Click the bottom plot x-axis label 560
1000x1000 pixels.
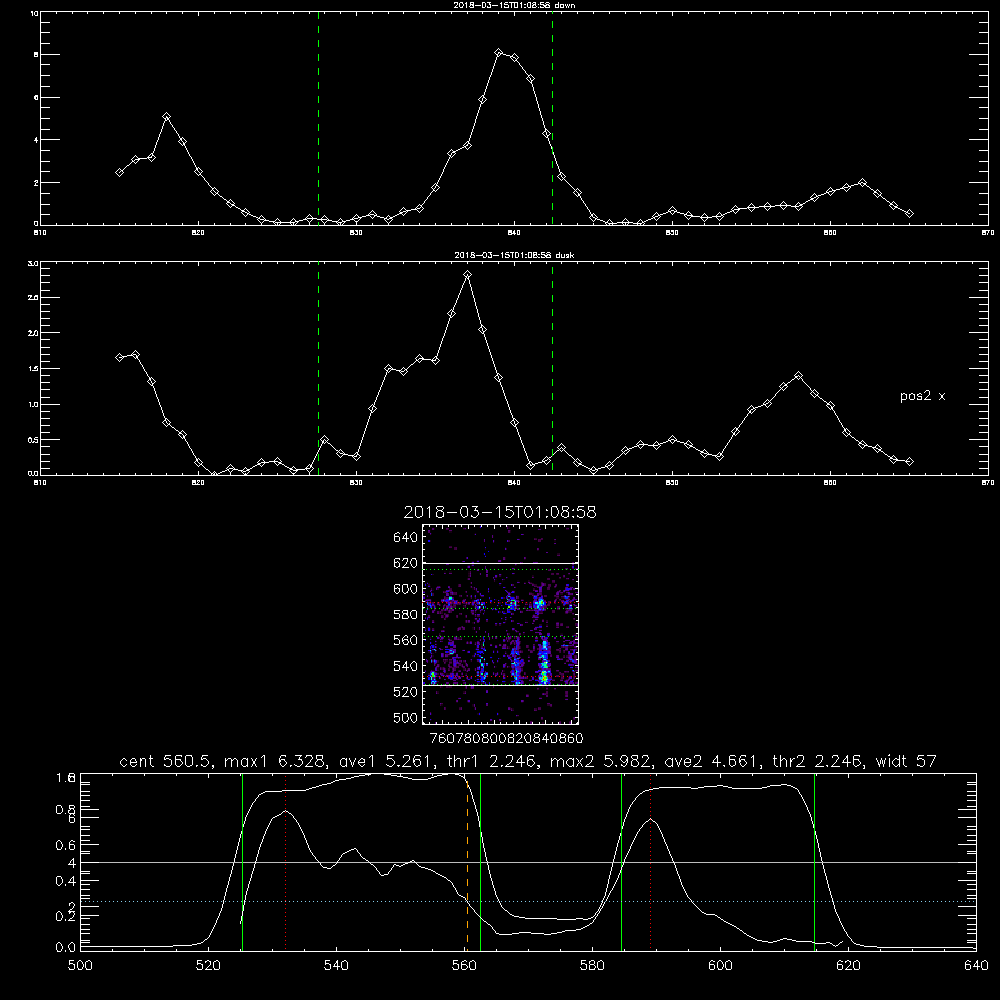[464, 966]
